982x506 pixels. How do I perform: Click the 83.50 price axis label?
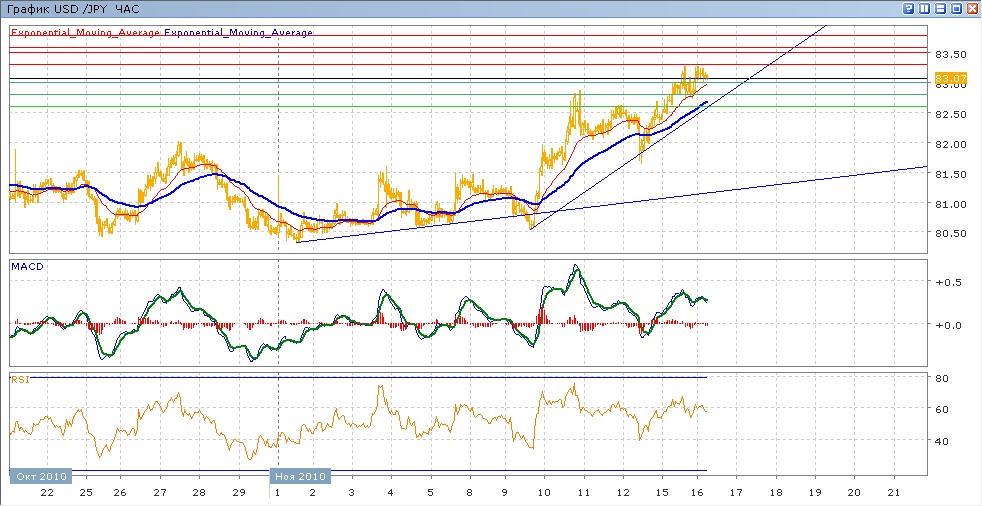pyautogui.click(x=951, y=54)
